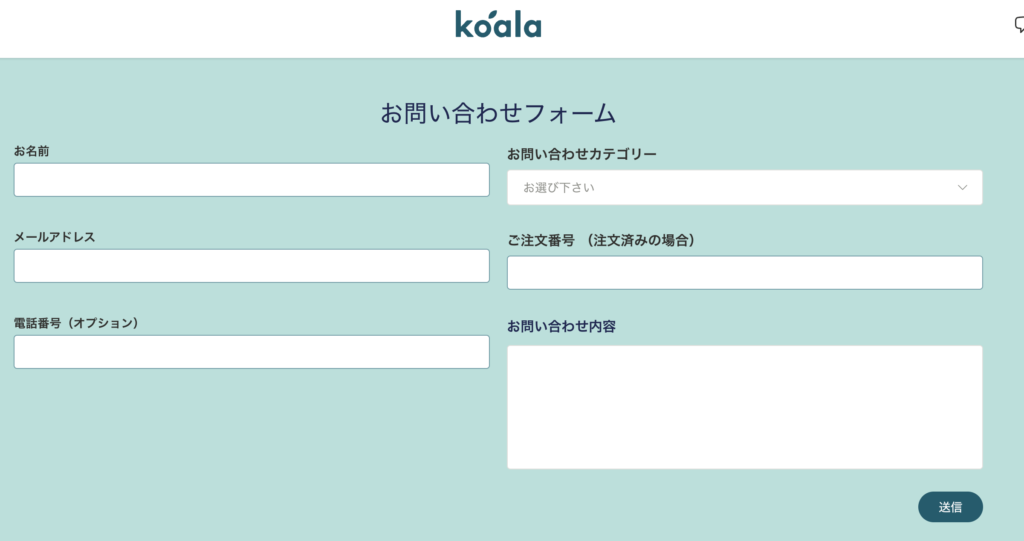Focus the お名前 input field
The image size is (1024, 541).
(x=251, y=180)
